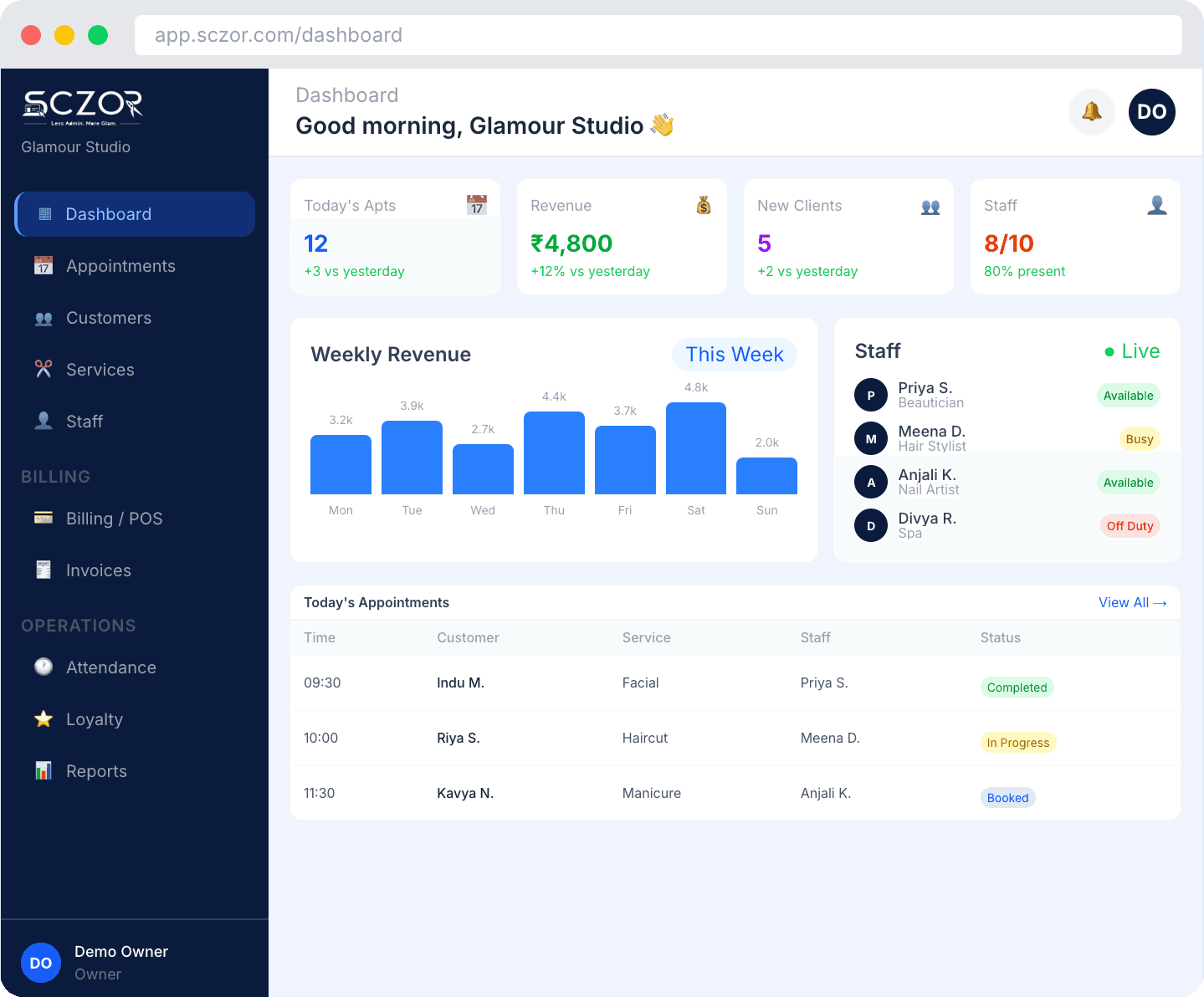Click the Monday 3.2k revenue bar
The width and height of the screenshot is (1204, 997).
(341, 464)
